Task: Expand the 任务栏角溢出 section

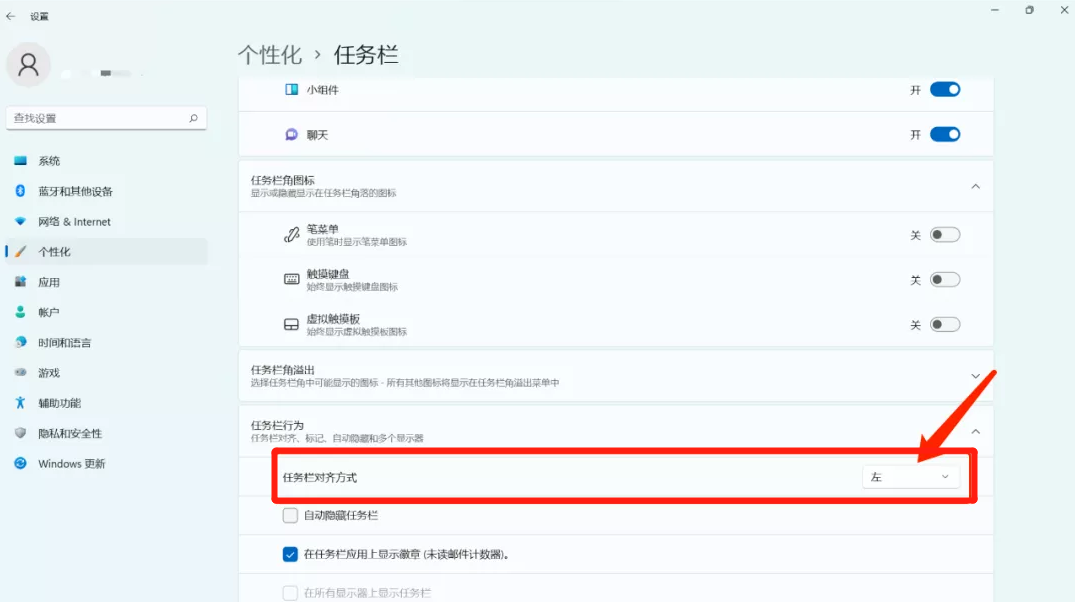Action: (x=976, y=376)
